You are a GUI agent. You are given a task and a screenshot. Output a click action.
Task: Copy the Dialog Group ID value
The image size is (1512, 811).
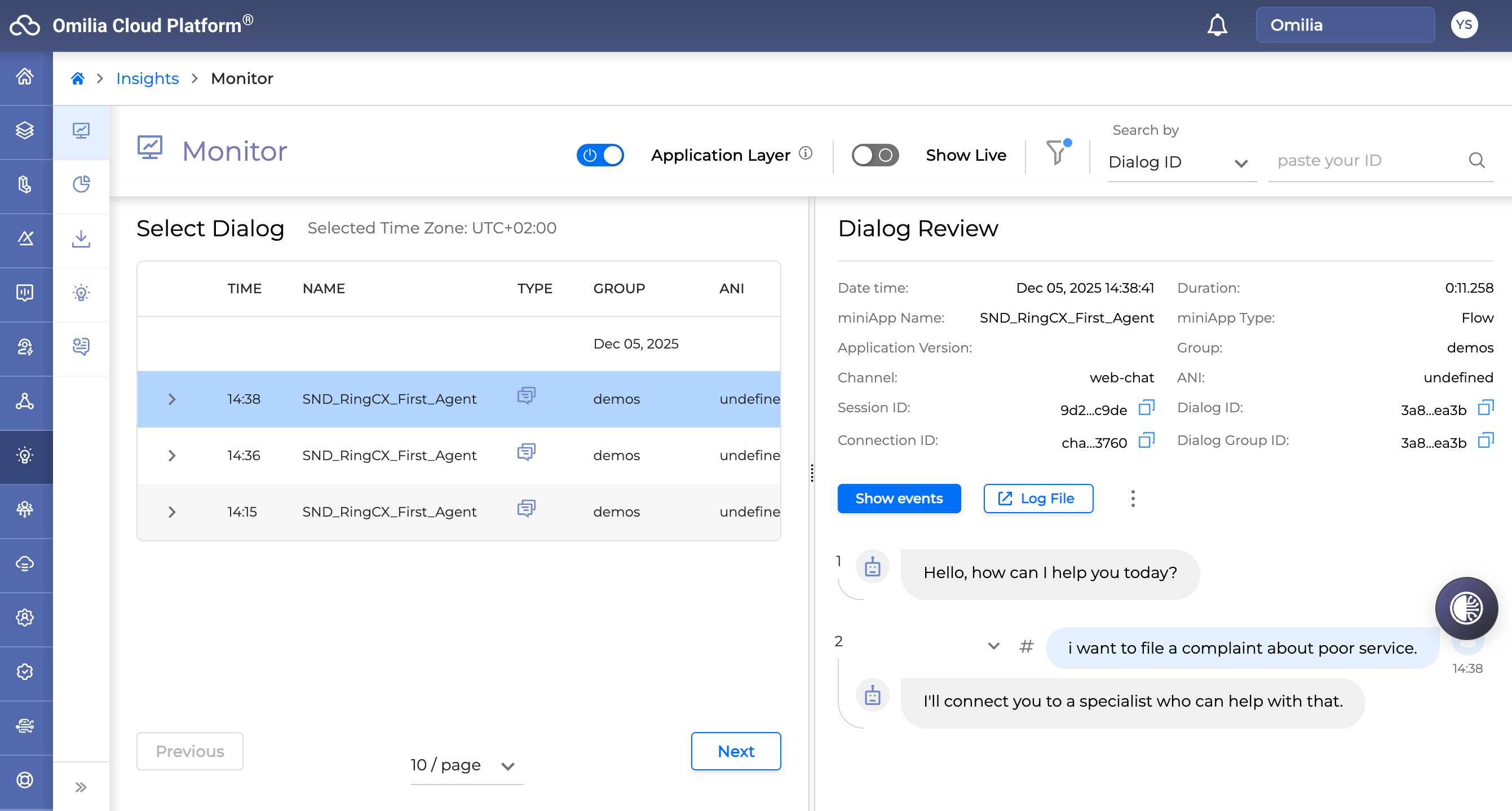1485,440
